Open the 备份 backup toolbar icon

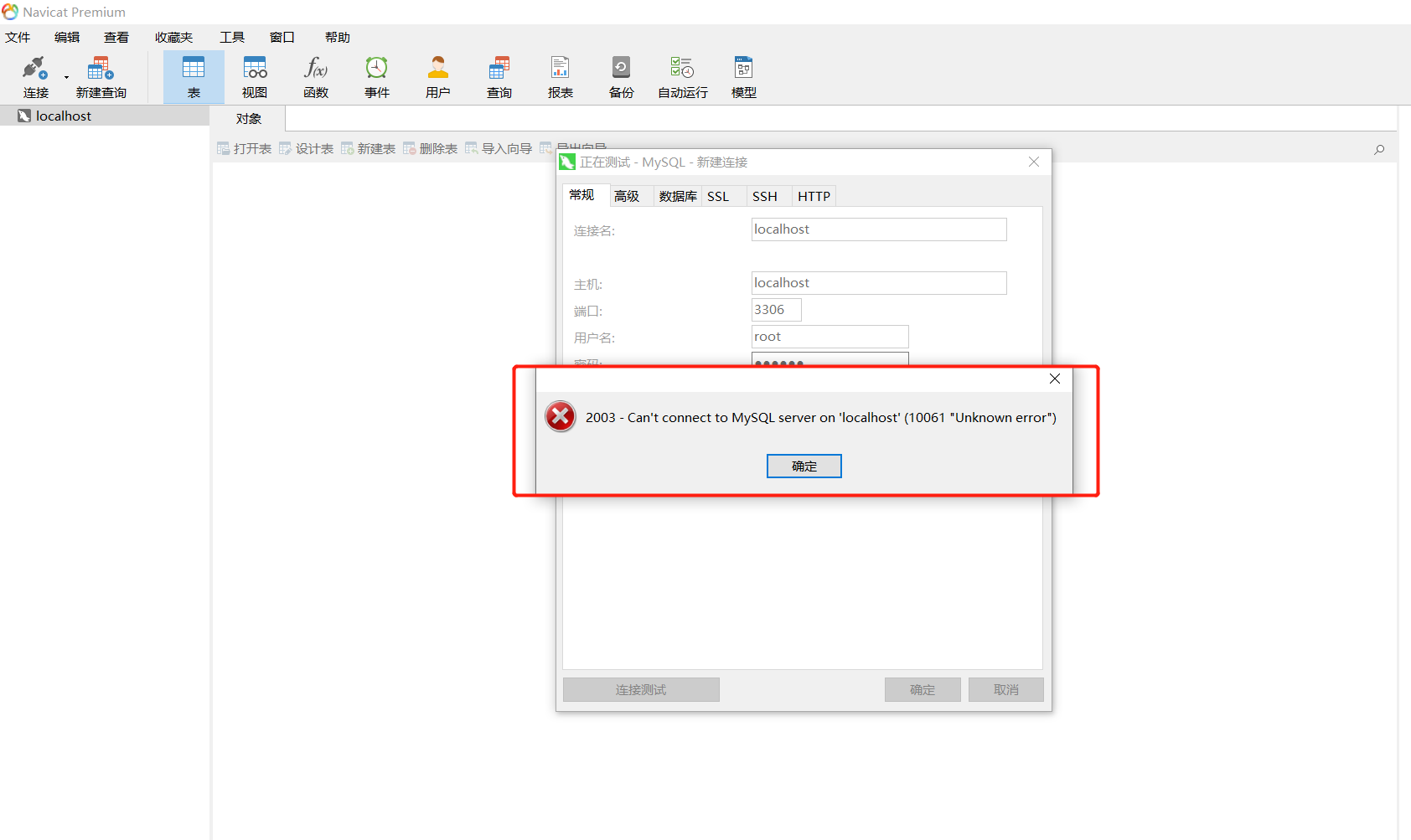coord(622,77)
